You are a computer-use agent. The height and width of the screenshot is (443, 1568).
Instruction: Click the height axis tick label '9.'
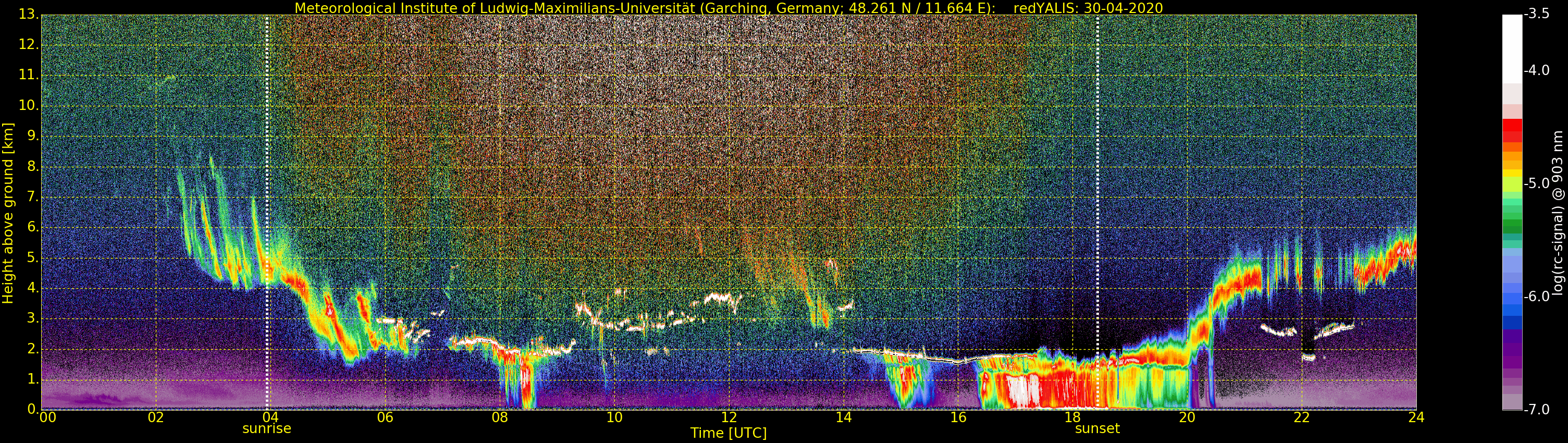33,136
